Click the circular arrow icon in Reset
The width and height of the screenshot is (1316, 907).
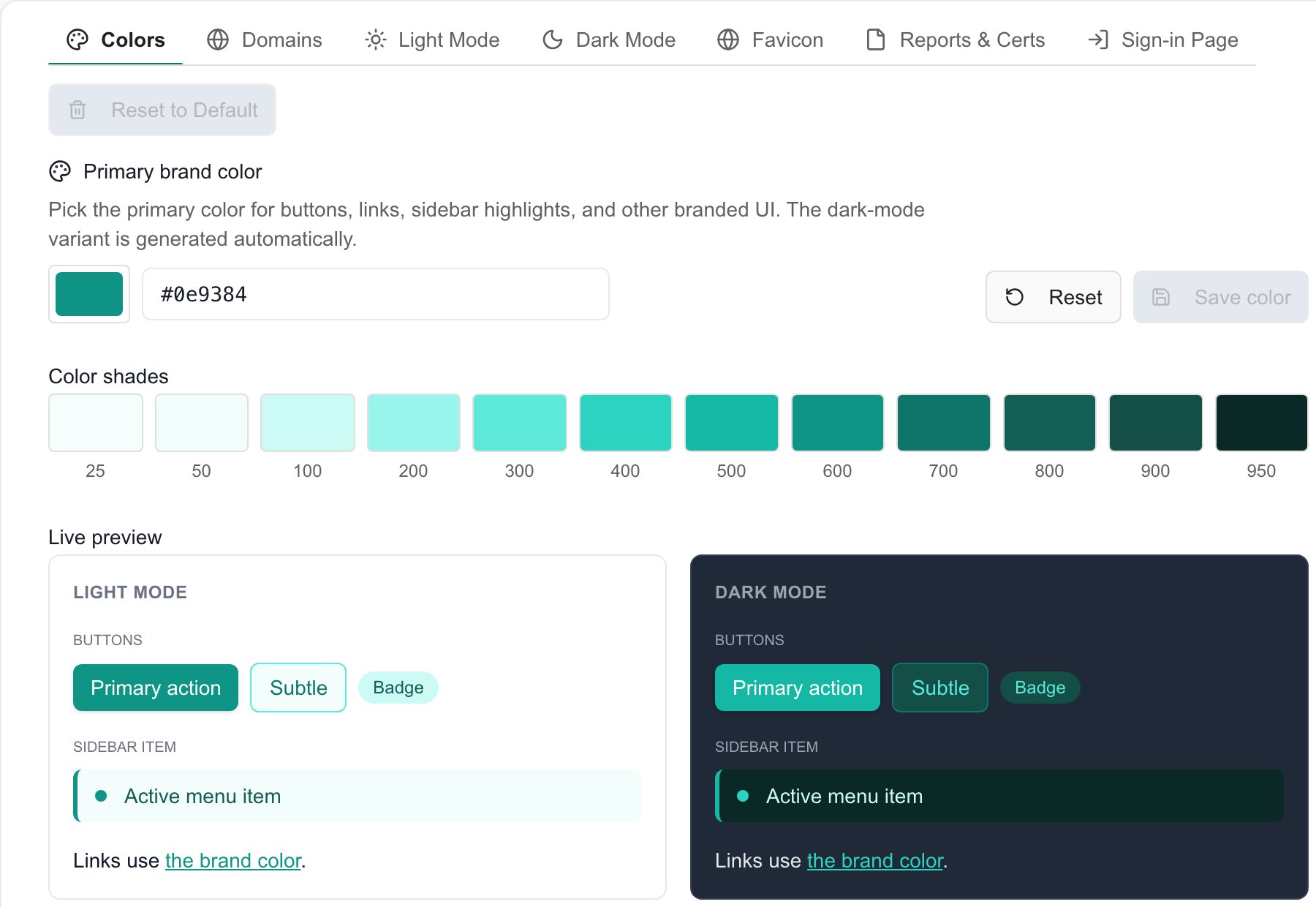click(1015, 297)
